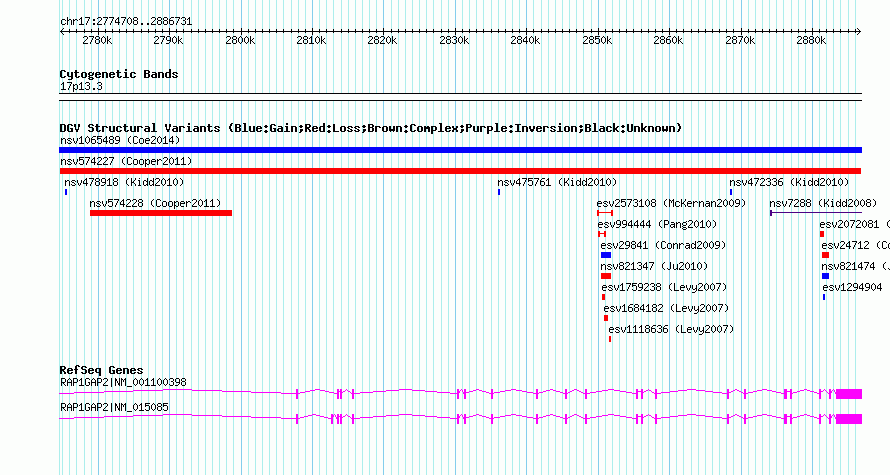Click Cytogenetic Bands track title
The width and height of the screenshot is (890, 475).
(119, 74)
